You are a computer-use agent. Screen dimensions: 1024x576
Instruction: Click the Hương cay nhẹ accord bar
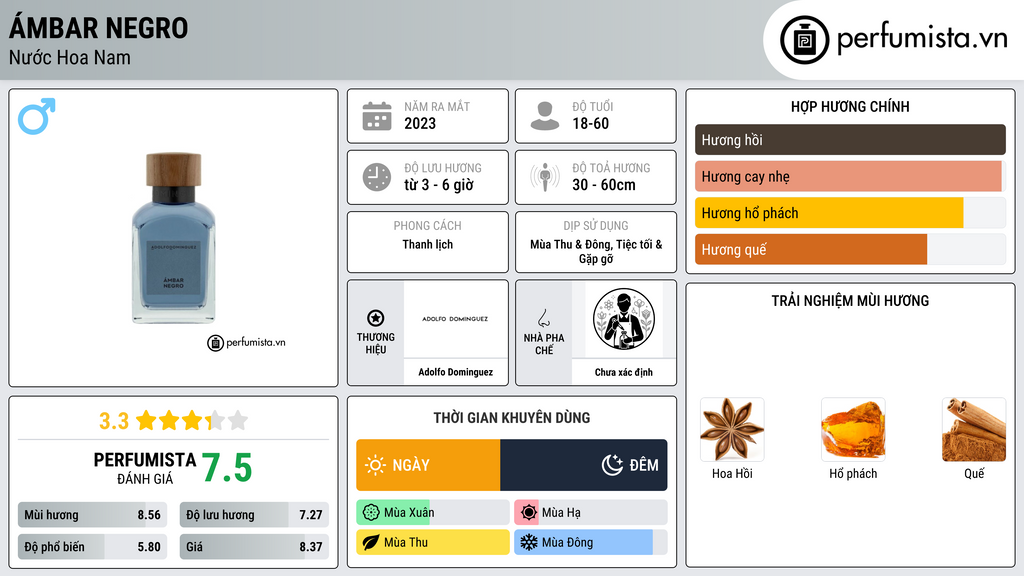pyautogui.click(x=850, y=176)
